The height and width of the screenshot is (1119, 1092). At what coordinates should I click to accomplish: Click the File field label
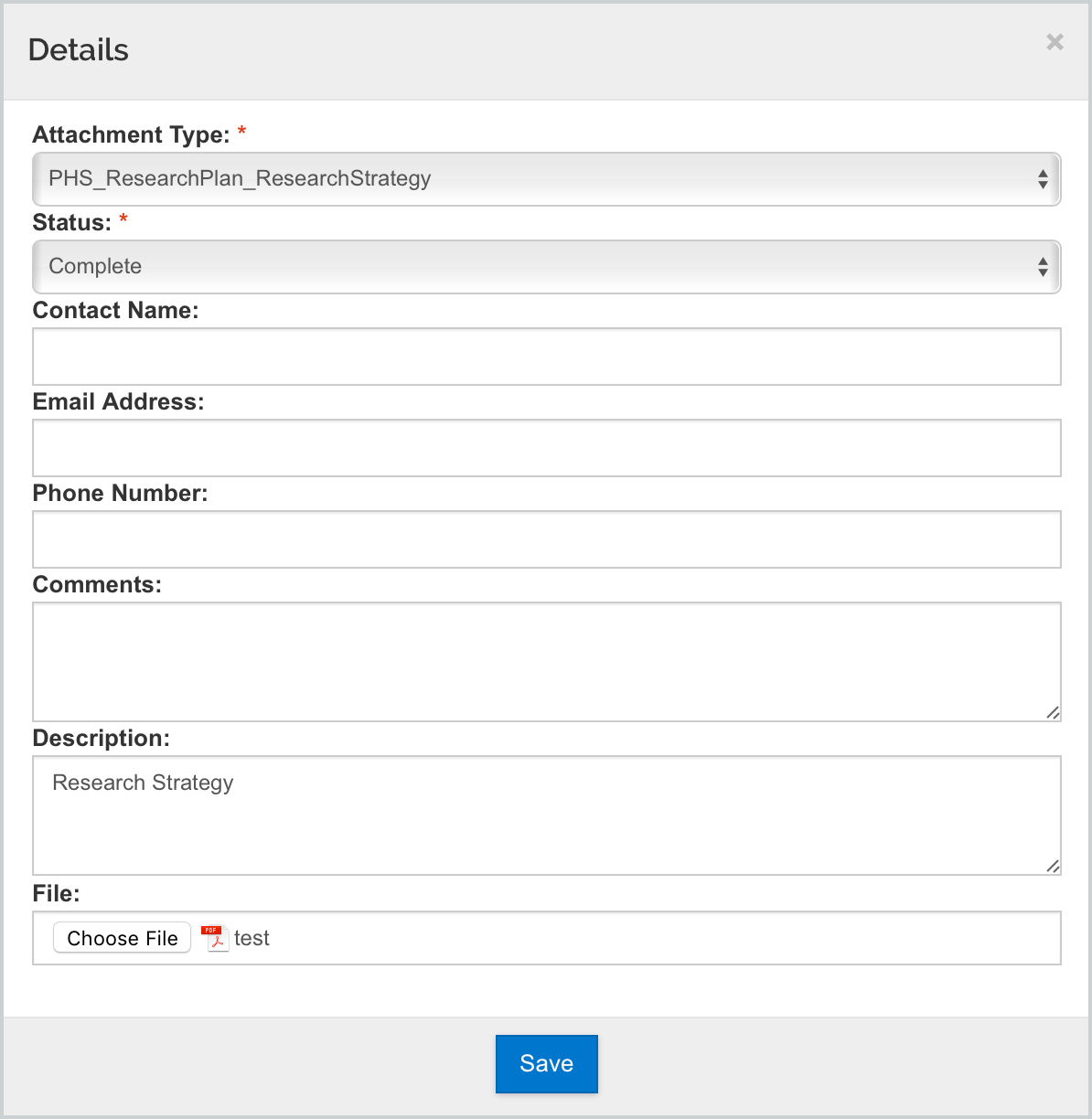[x=57, y=893]
